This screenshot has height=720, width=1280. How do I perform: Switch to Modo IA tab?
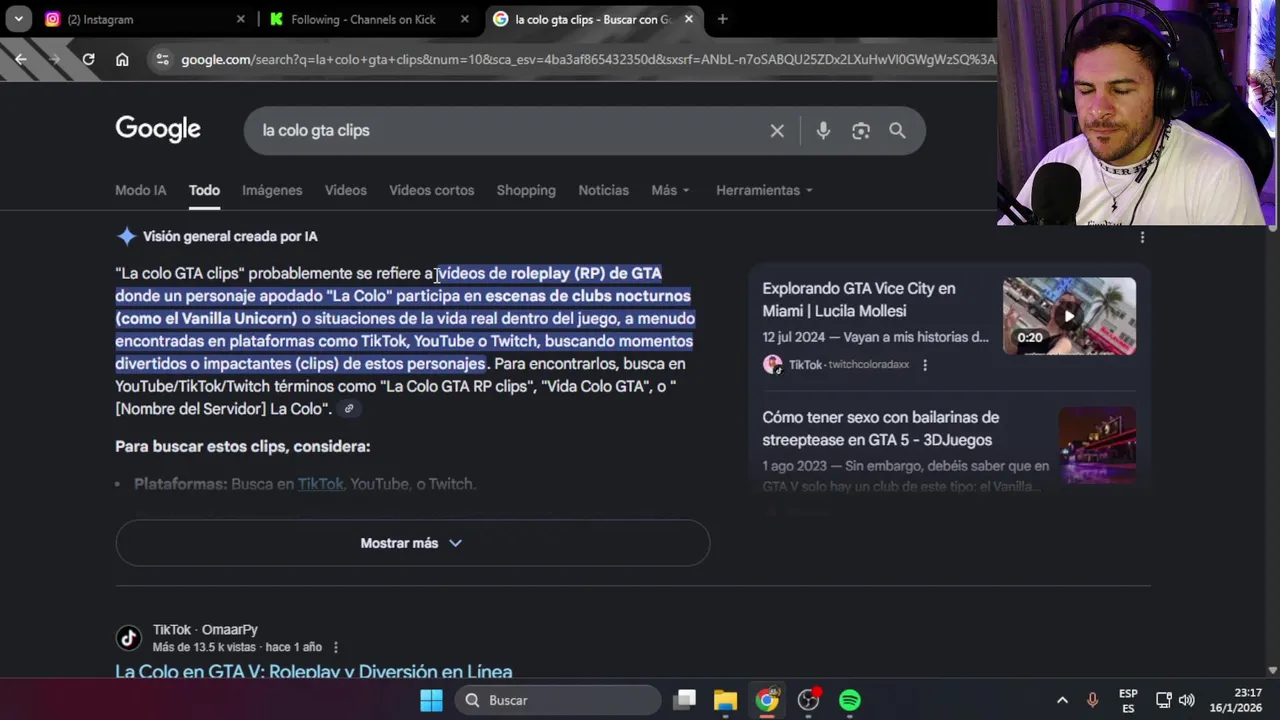141,190
